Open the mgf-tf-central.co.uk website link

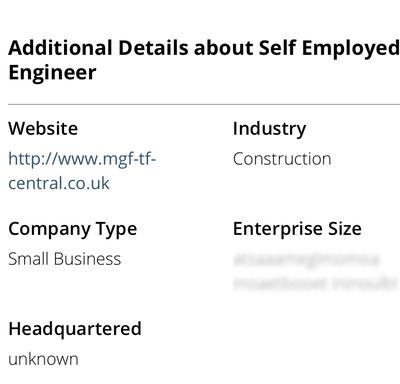click(x=82, y=171)
